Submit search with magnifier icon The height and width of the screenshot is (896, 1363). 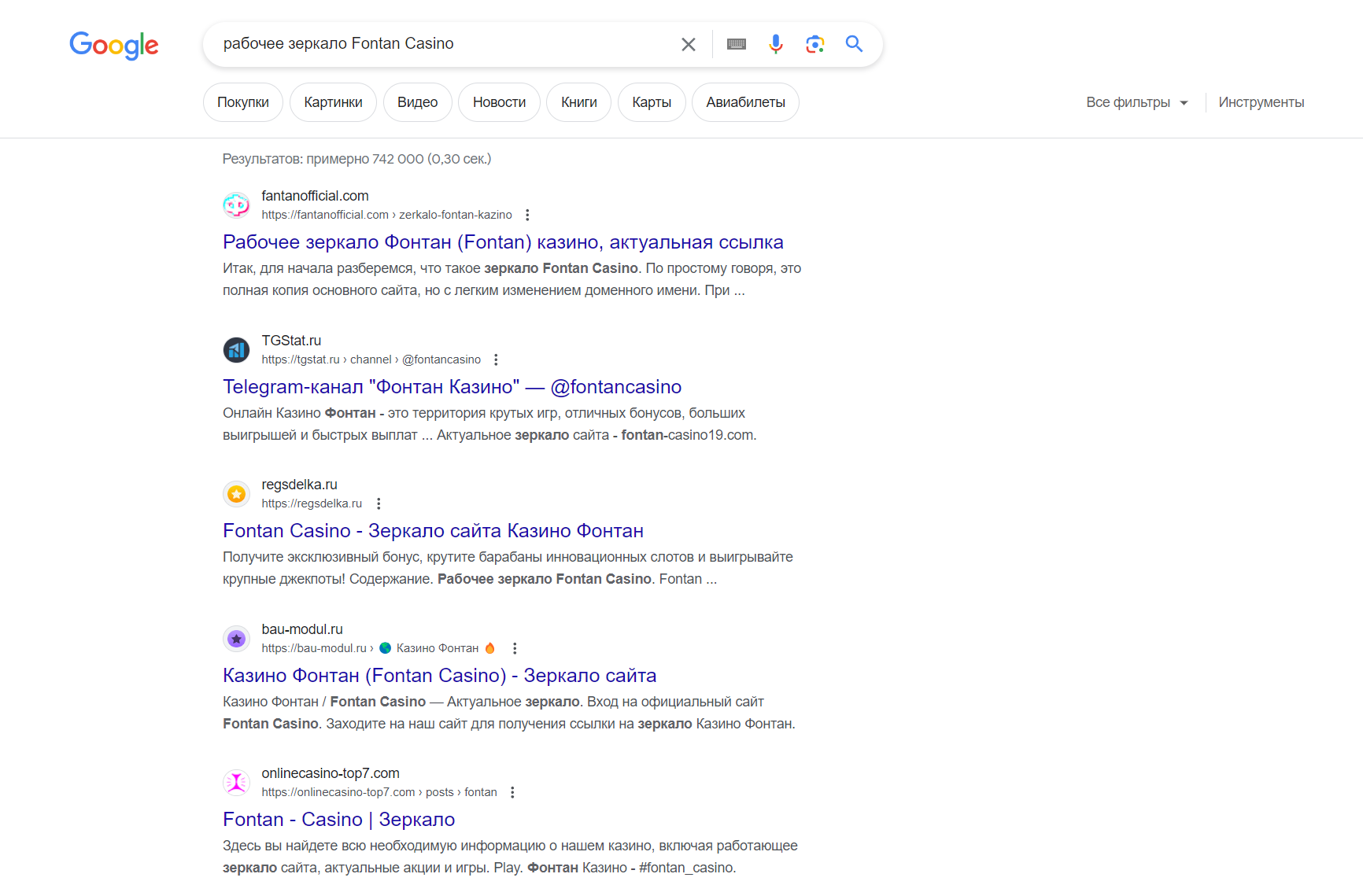point(854,44)
